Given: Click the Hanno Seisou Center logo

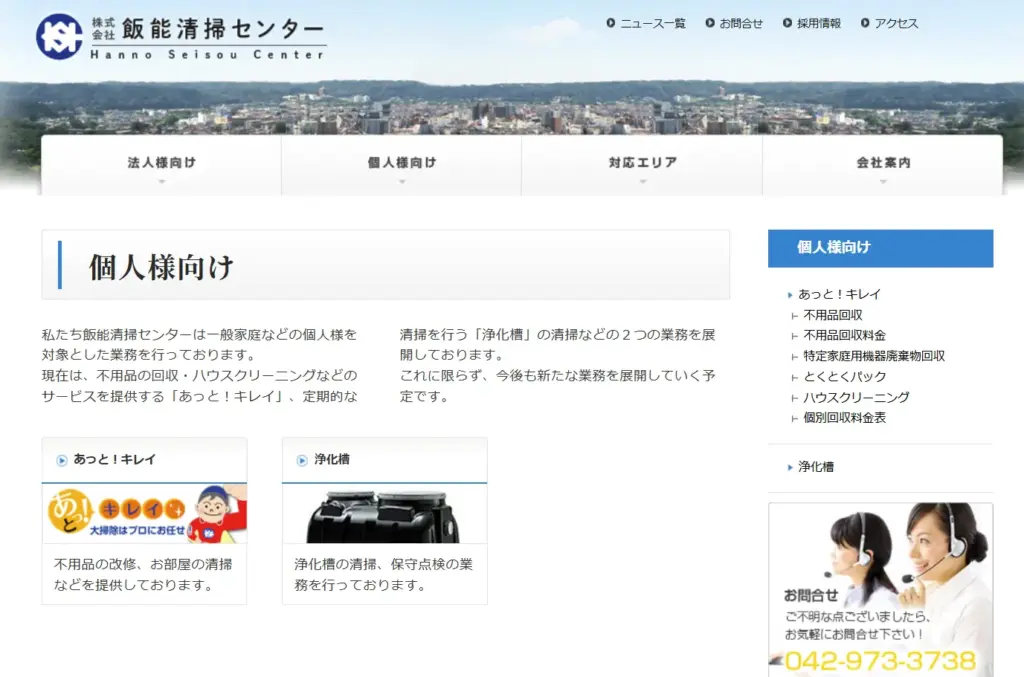Looking at the screenshot, I should [181, 36].
